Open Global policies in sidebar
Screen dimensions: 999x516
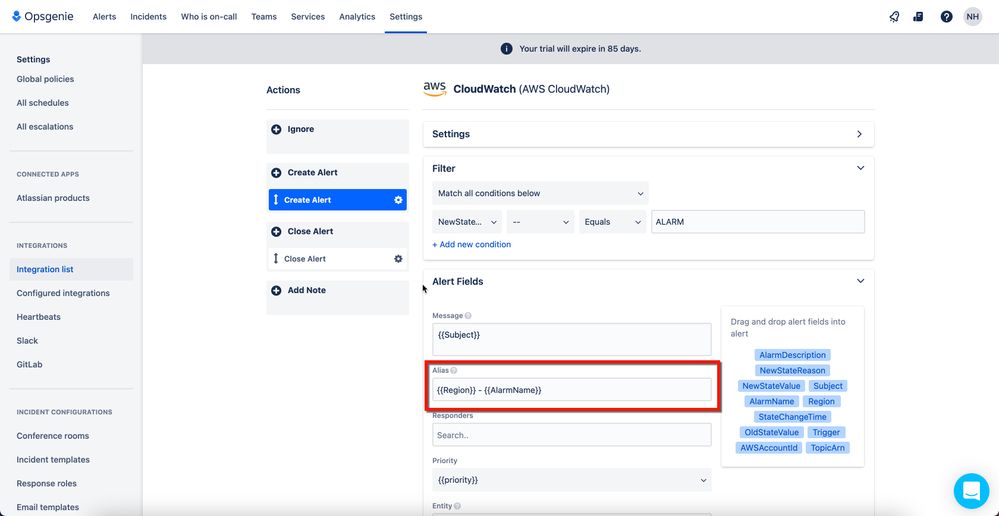[x=45, y=79]
